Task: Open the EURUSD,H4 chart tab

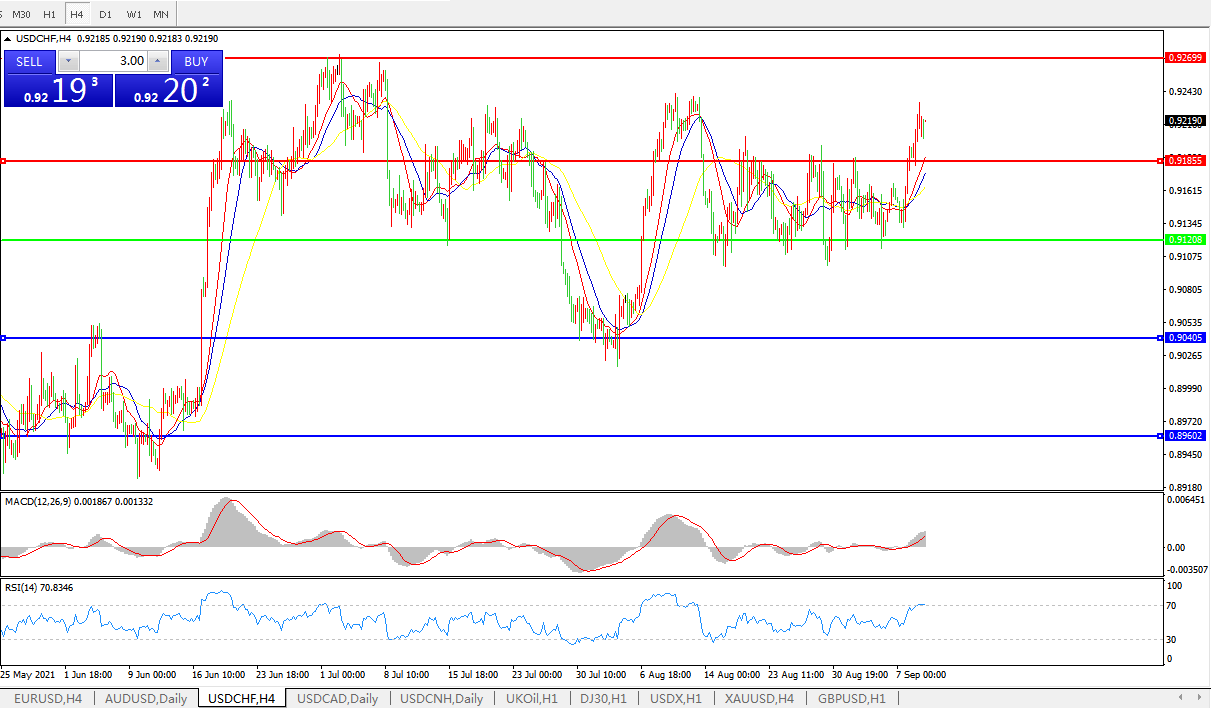Action: coord(48,698)
